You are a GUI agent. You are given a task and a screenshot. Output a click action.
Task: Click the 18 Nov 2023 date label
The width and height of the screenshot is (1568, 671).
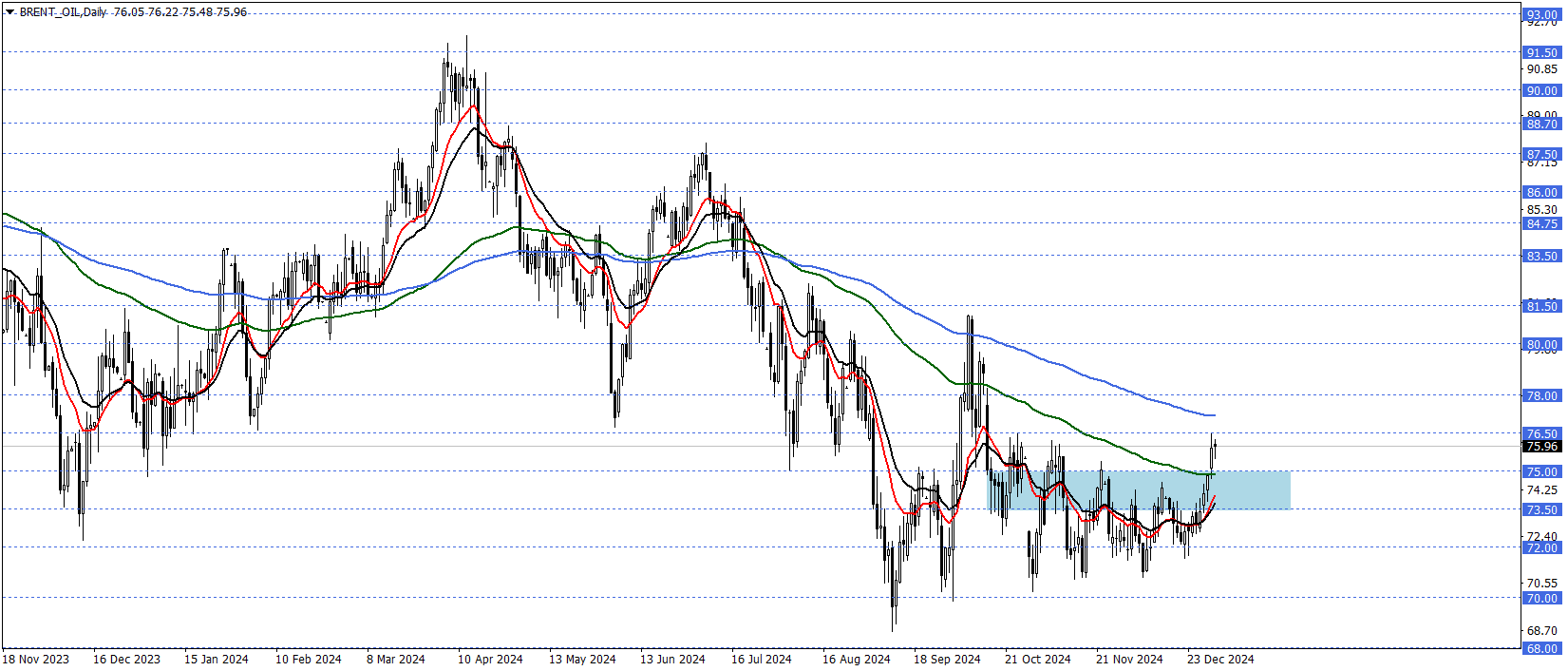(x=35, y=659)
